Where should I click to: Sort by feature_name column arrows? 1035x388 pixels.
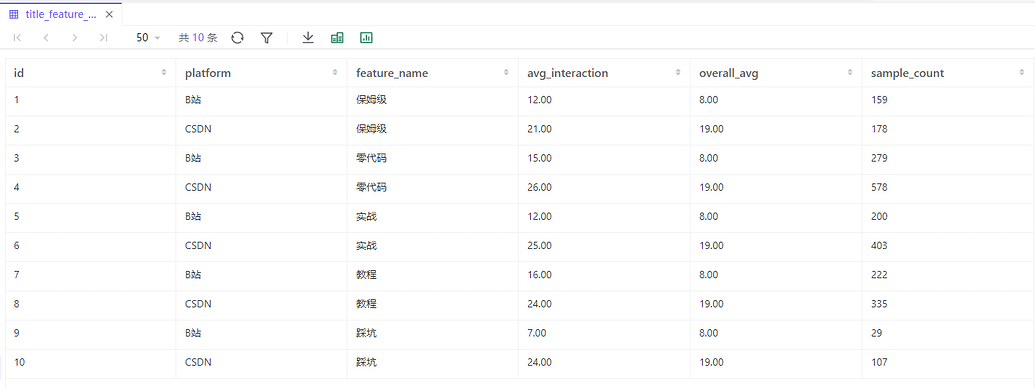[x=506, y=73]
